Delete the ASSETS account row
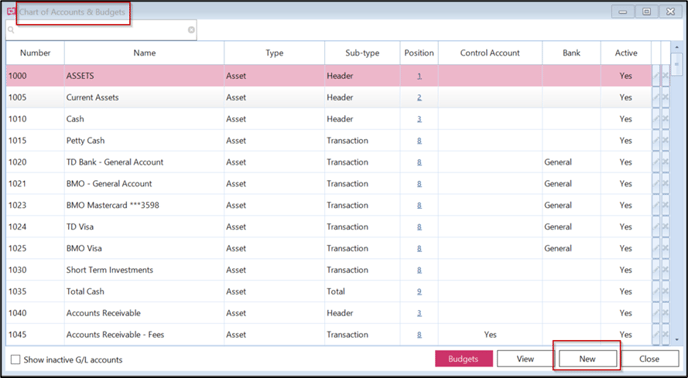The image size is (688, 378). point(665,76)
